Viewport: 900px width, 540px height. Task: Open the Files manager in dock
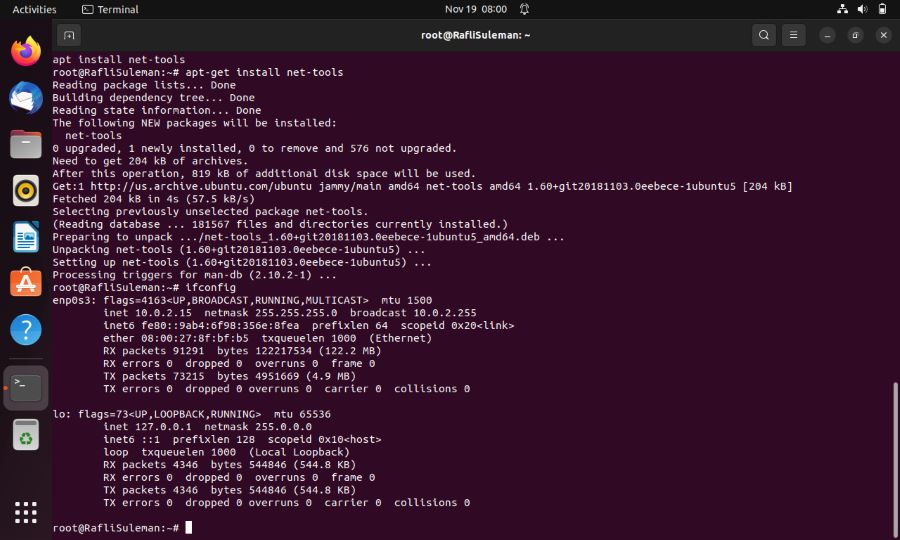26,144
